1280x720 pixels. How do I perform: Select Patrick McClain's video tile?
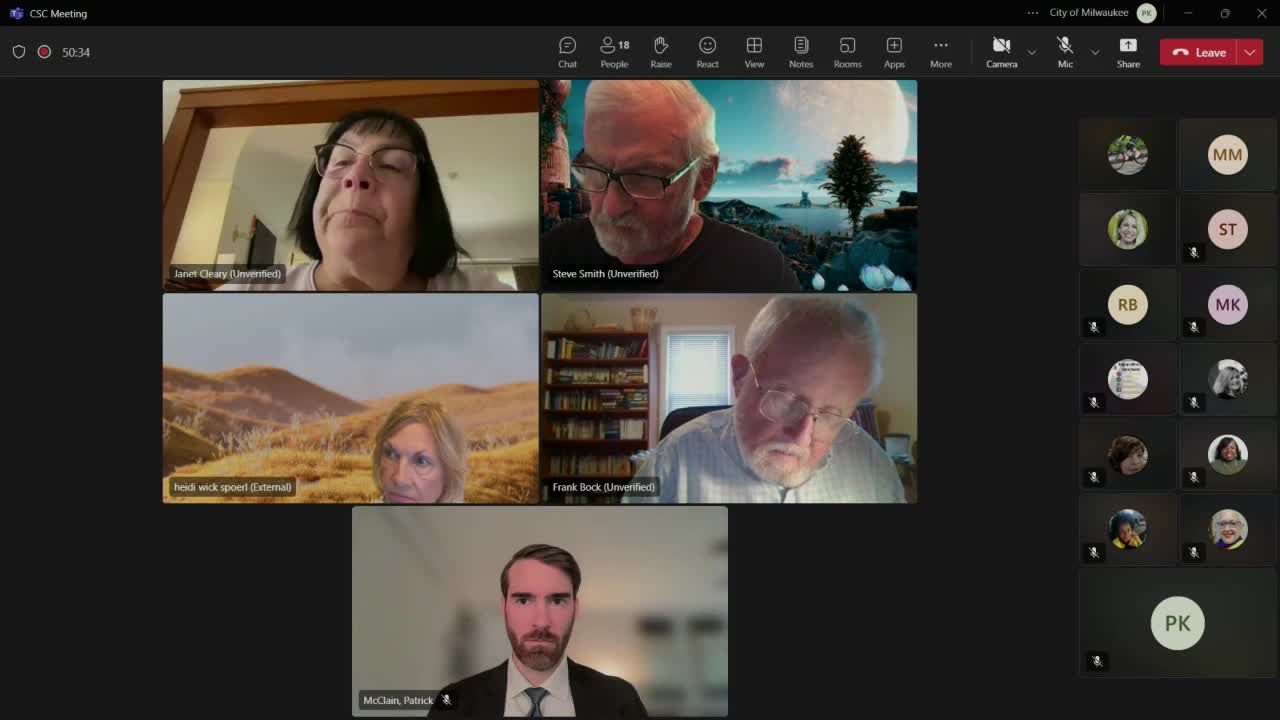540,611
